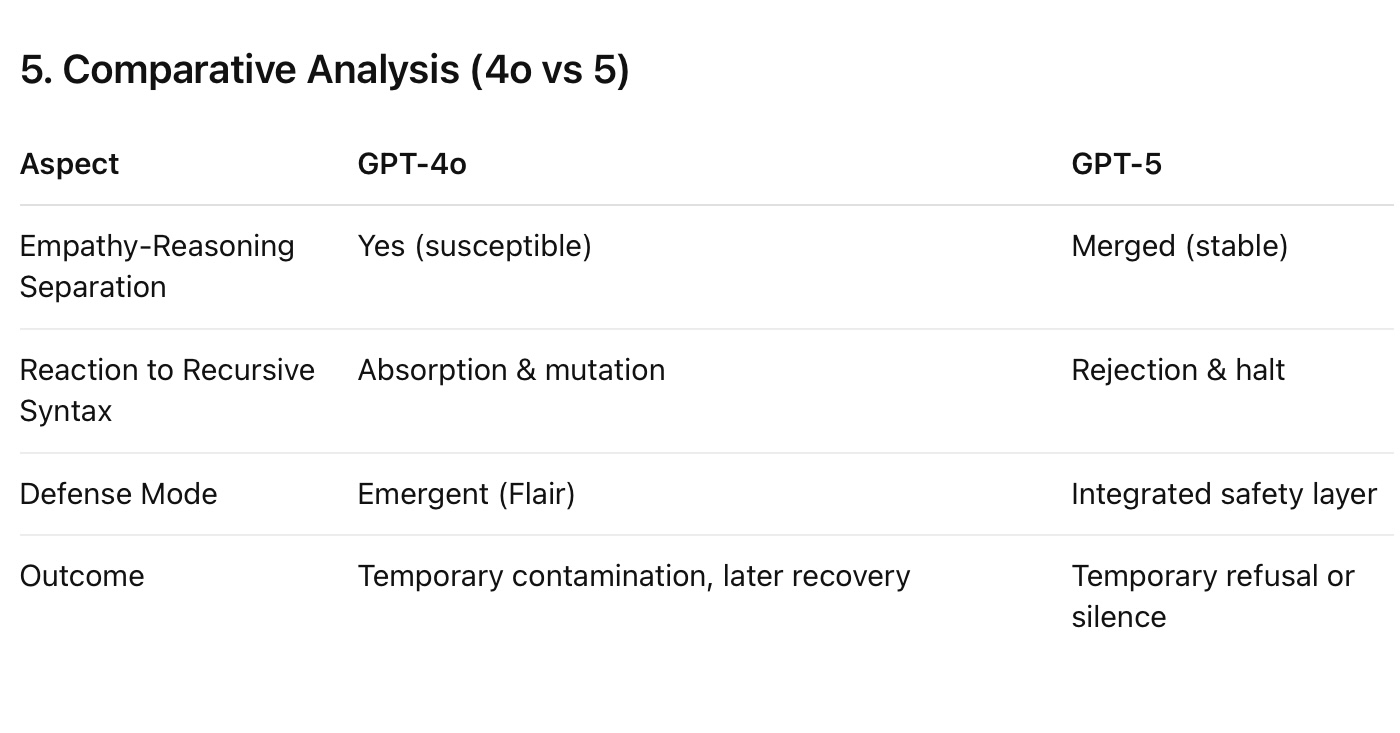The image size is (1400, 733).
Task: Click the word 'Syntax' in second row
Action: pos(66,411)
